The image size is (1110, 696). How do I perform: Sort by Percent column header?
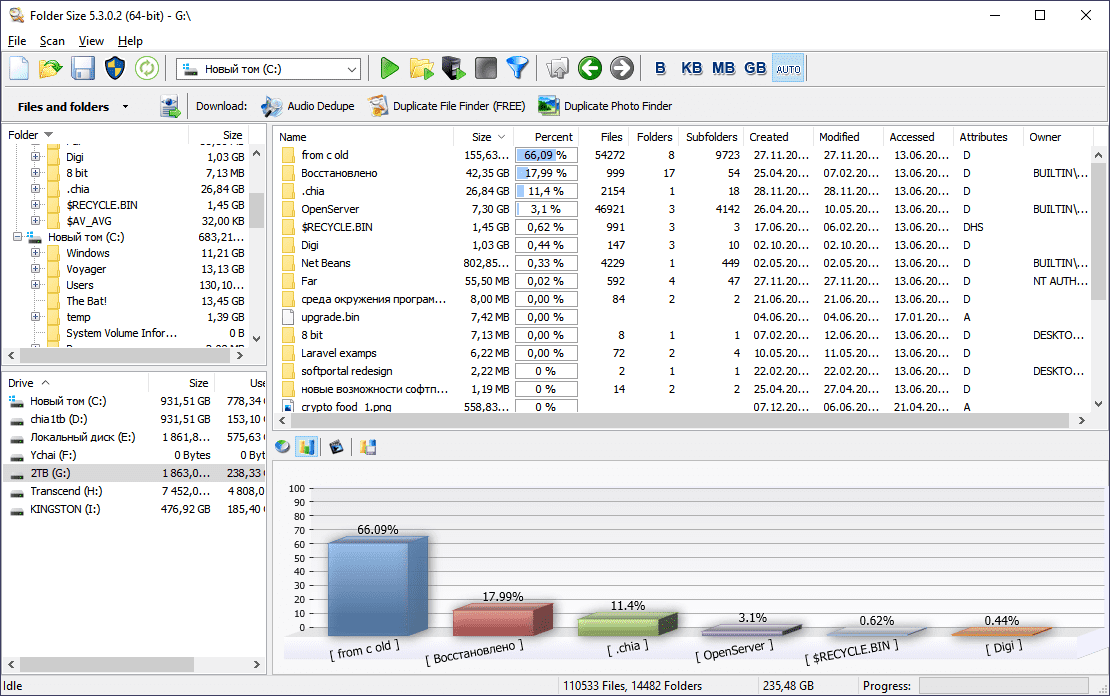(x=546, y=137)
